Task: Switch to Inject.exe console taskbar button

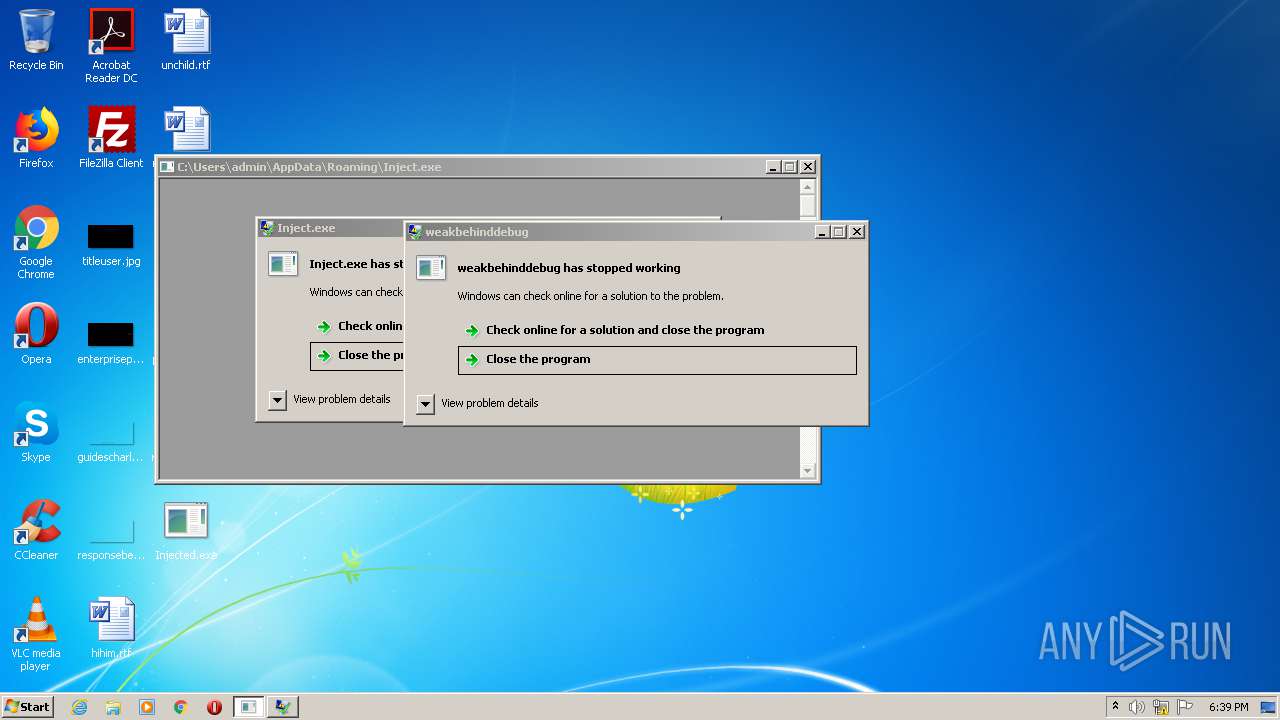Action: point(249,707)
